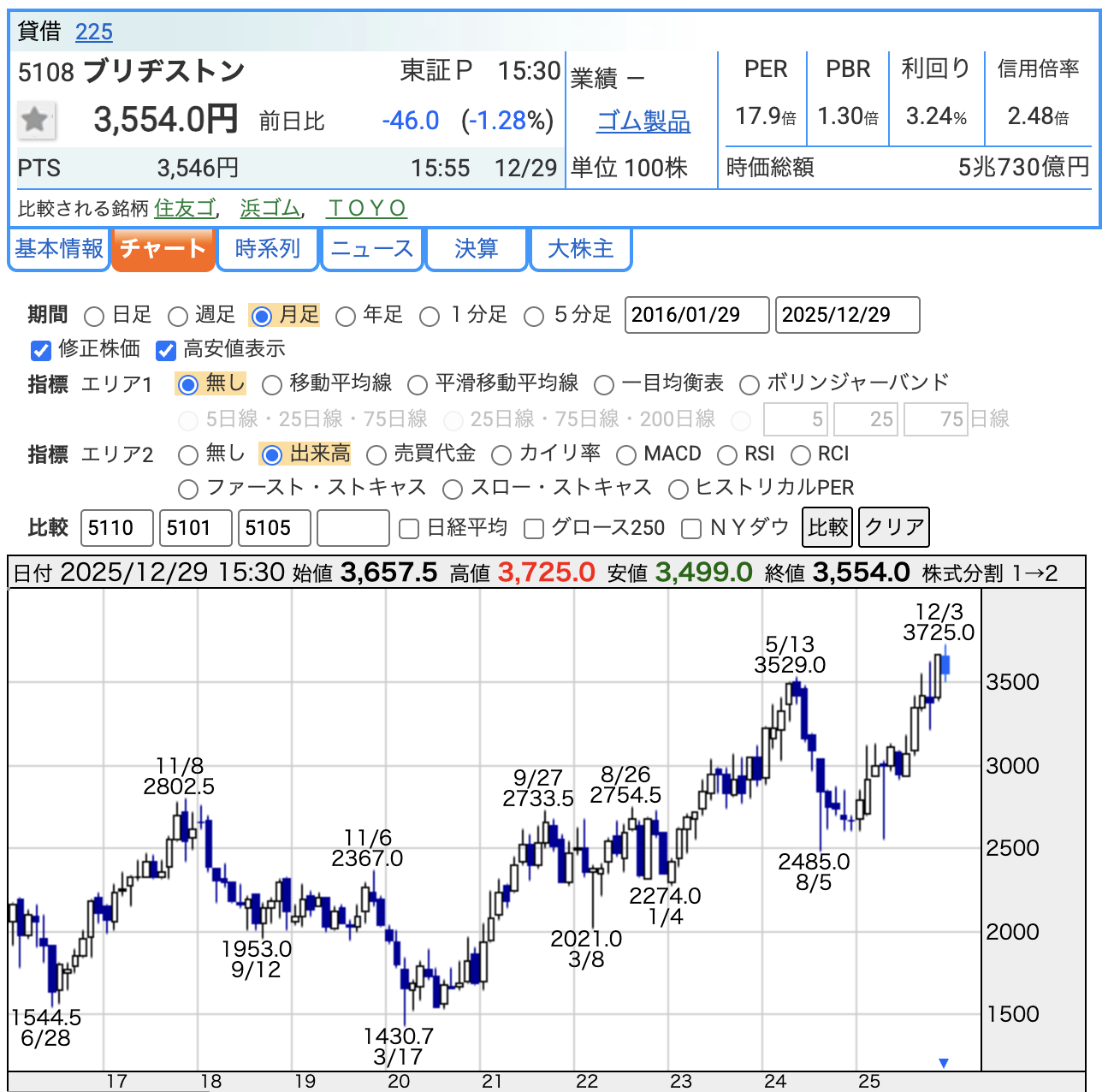Viewport: 1114px width, 1092px height.
Task: Open the 225 link next to 貸借
Action: tap(93, 33)
